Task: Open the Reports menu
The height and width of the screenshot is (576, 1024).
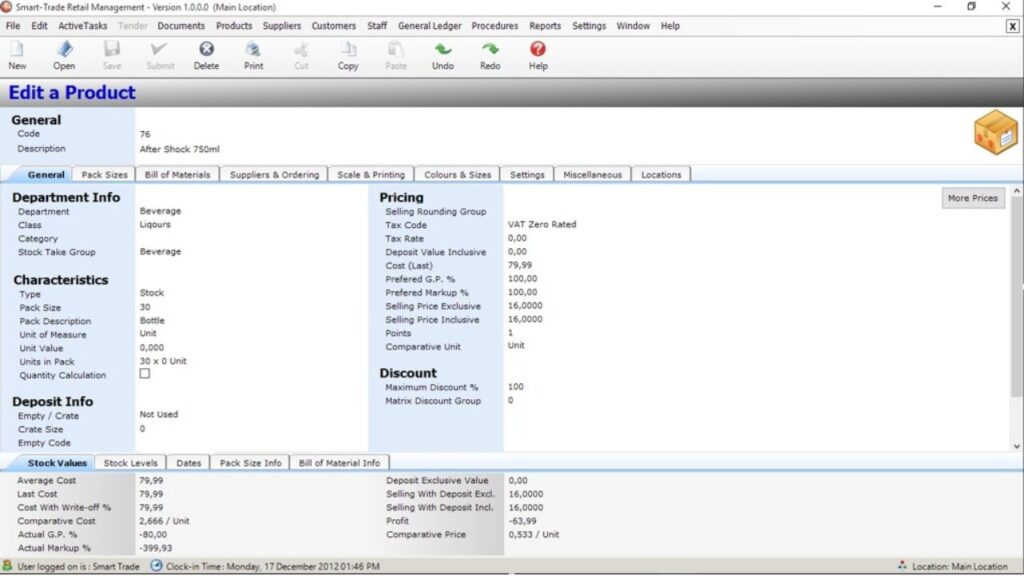Action: (x=546, y=26)
